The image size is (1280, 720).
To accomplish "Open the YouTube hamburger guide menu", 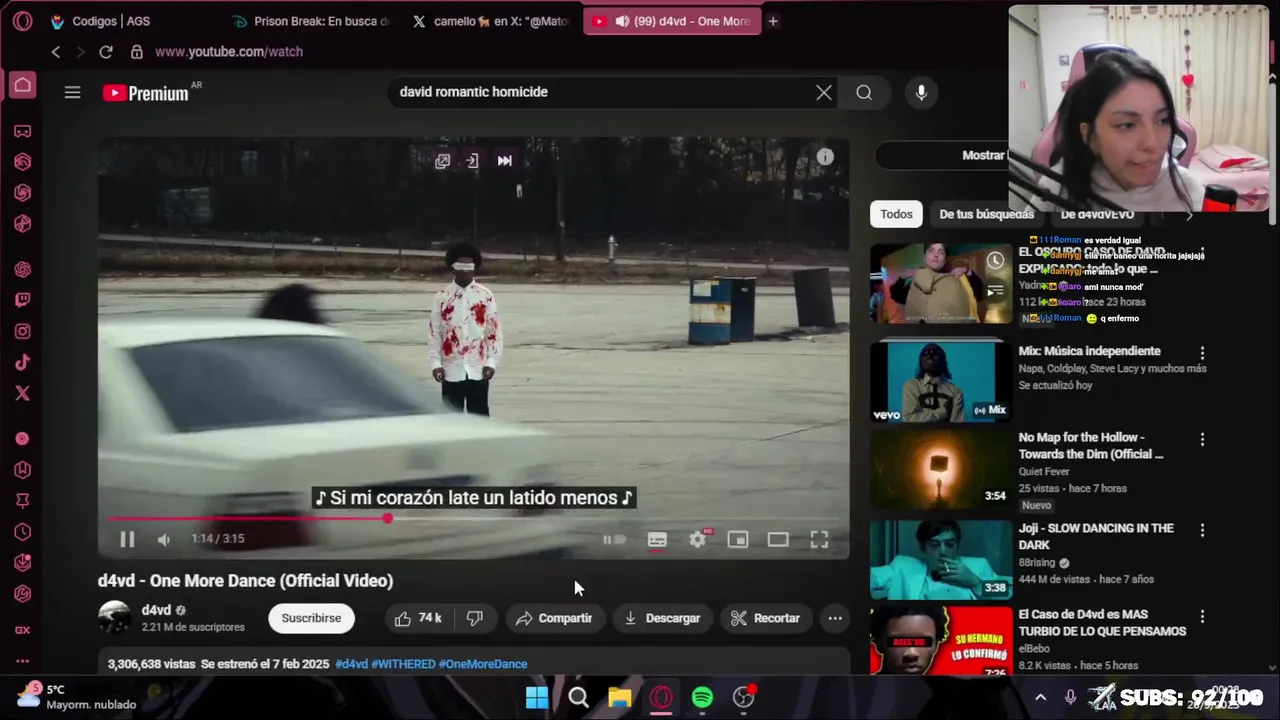I will pyautogui.click(x=72, y=92).
